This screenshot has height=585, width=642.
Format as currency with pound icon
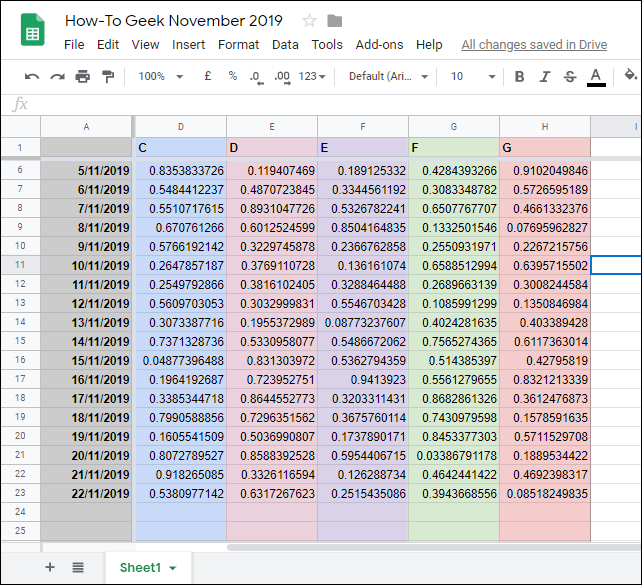click(208, 76)
